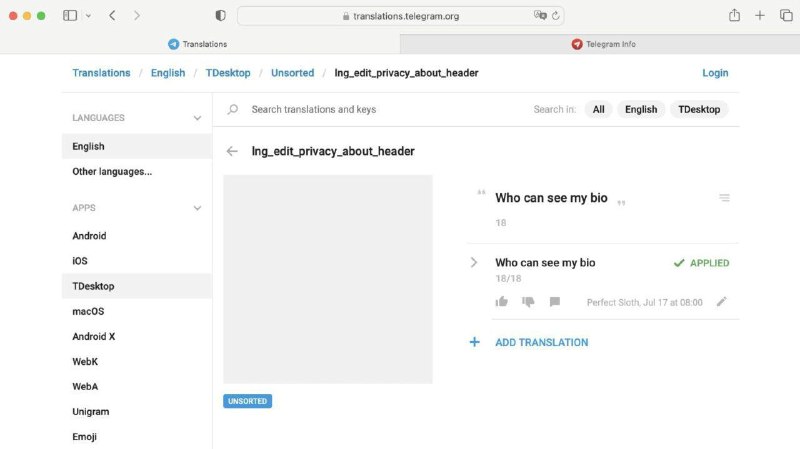Open the TDesktop breadcrumb link
The width and height of the screenshot is (800, 449).
tap(228, 73)
